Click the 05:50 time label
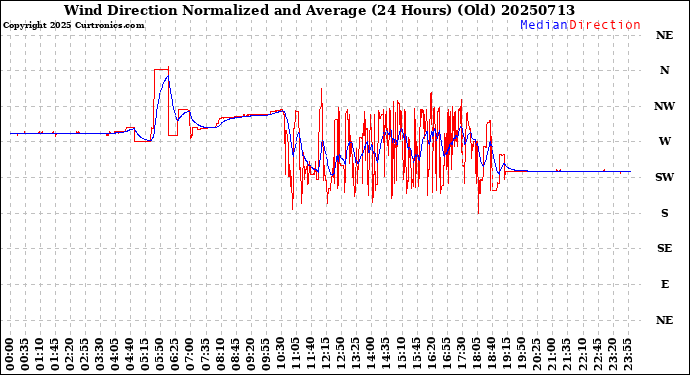 (160, 354)
